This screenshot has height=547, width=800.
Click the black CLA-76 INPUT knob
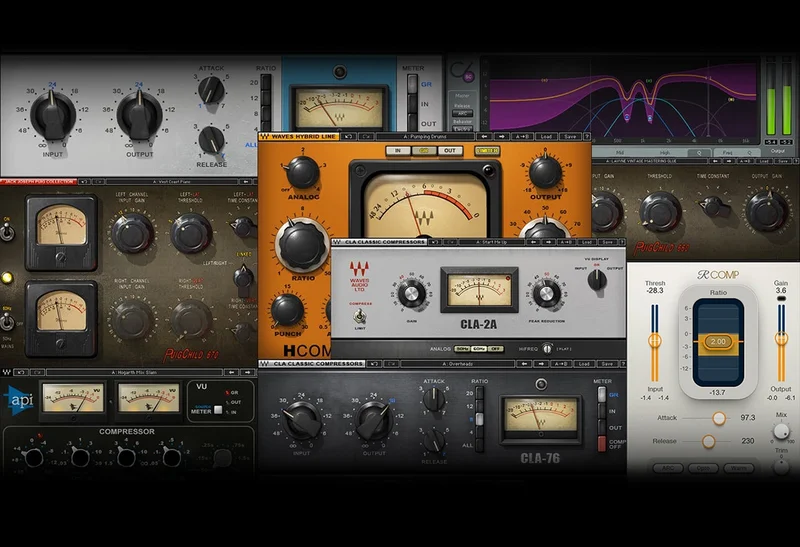point(302,420)
